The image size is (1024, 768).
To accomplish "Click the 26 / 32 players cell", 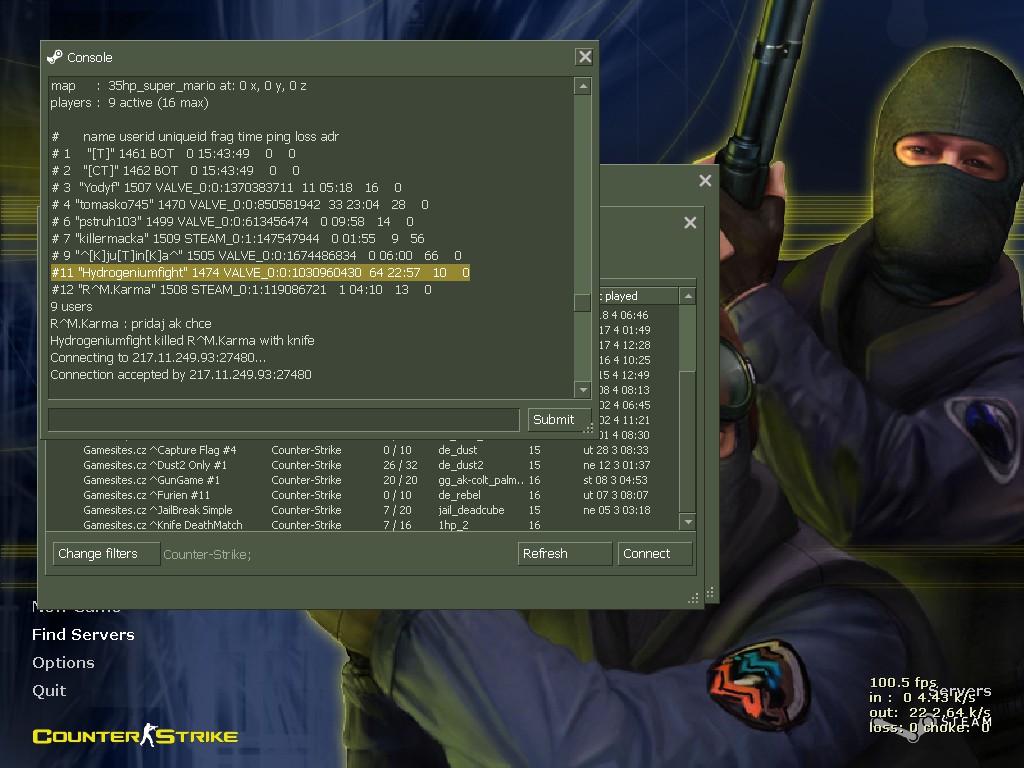I will (400, 465).
